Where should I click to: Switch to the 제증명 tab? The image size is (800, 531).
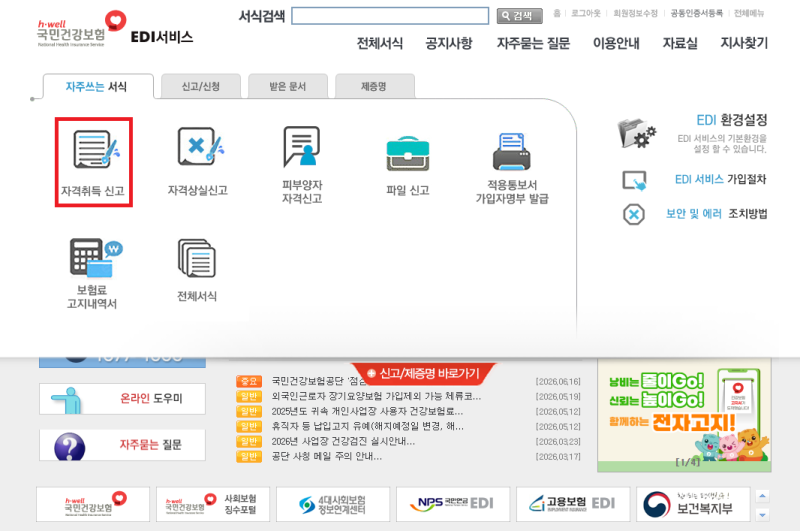click(x=374, y=87)
